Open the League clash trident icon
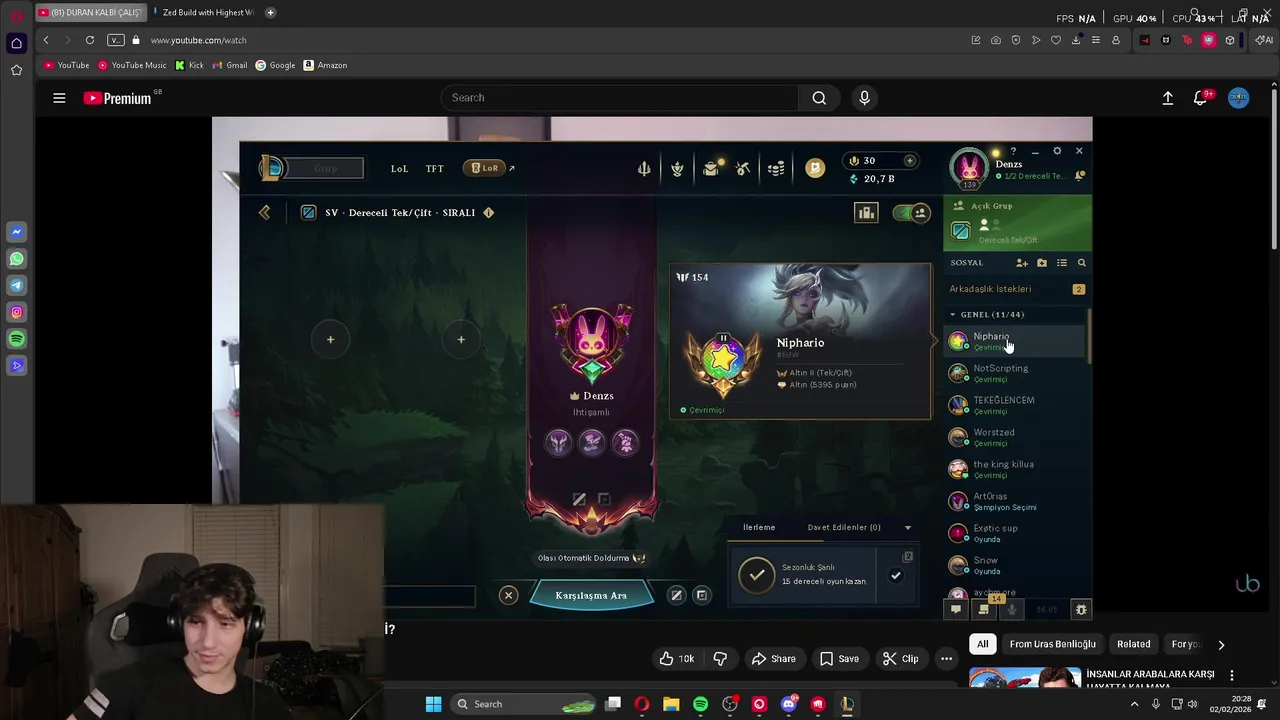 [x=644, y=168]
